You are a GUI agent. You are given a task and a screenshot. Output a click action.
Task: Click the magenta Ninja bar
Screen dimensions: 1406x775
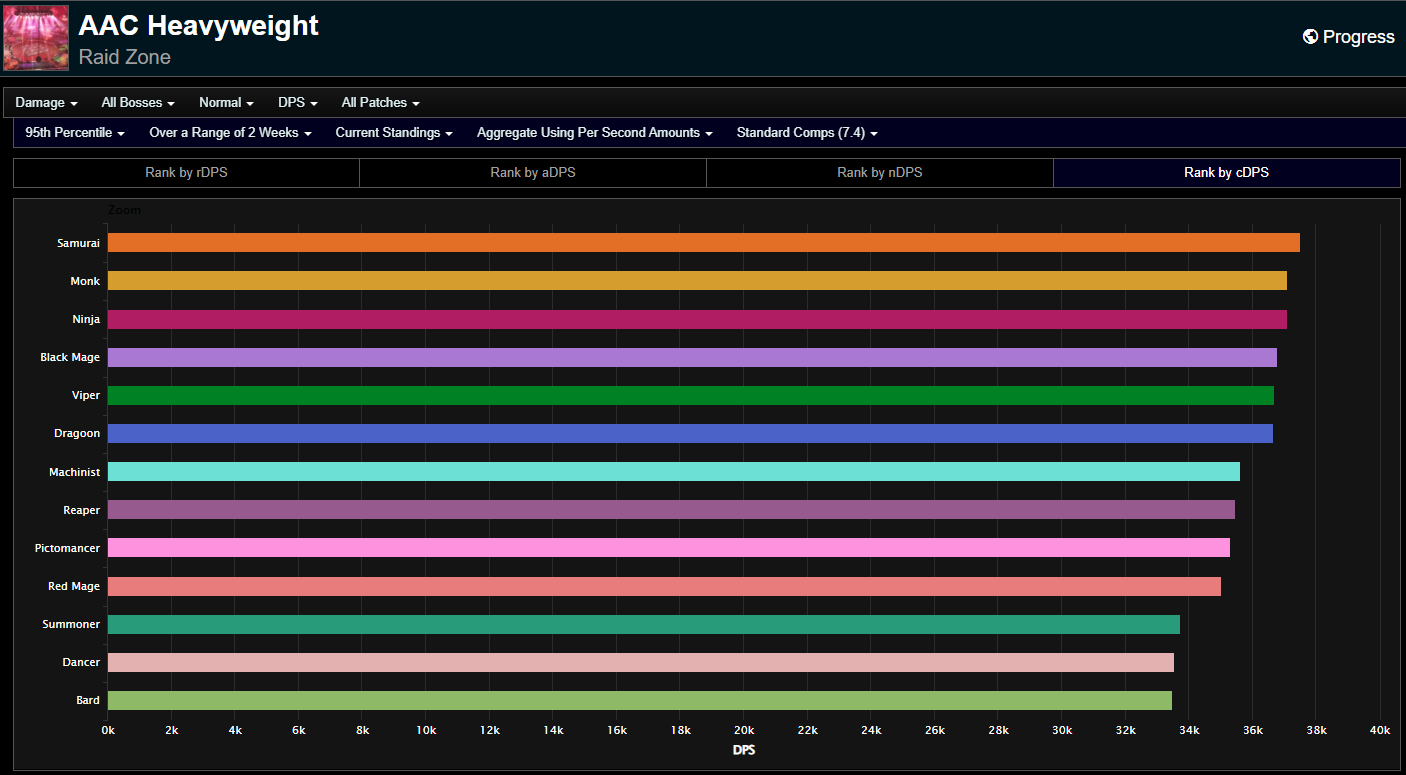tap(697, 319)
